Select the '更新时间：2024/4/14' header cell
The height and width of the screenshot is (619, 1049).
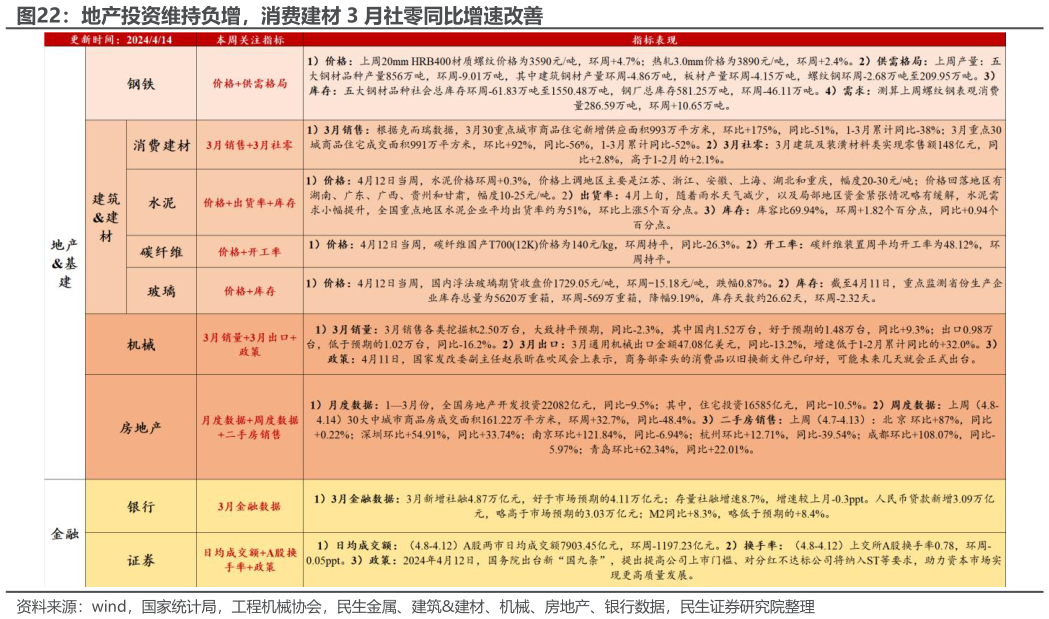[120, 39]
